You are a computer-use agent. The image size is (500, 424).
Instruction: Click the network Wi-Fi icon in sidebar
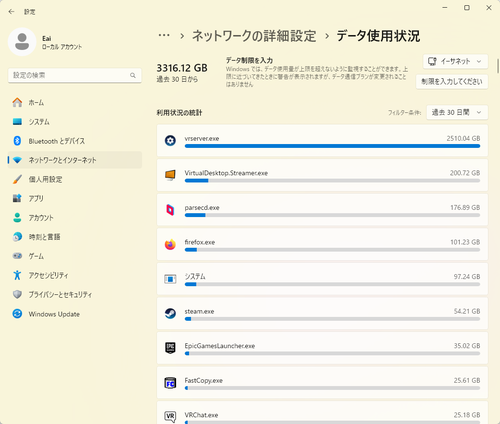[17, 160]
